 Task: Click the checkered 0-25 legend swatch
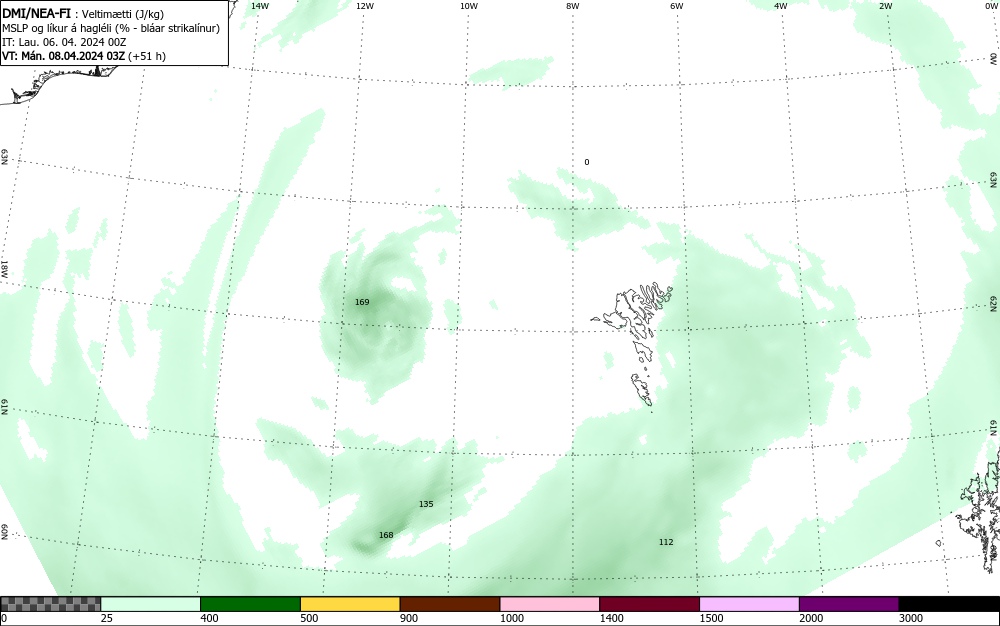coord(50,604)
